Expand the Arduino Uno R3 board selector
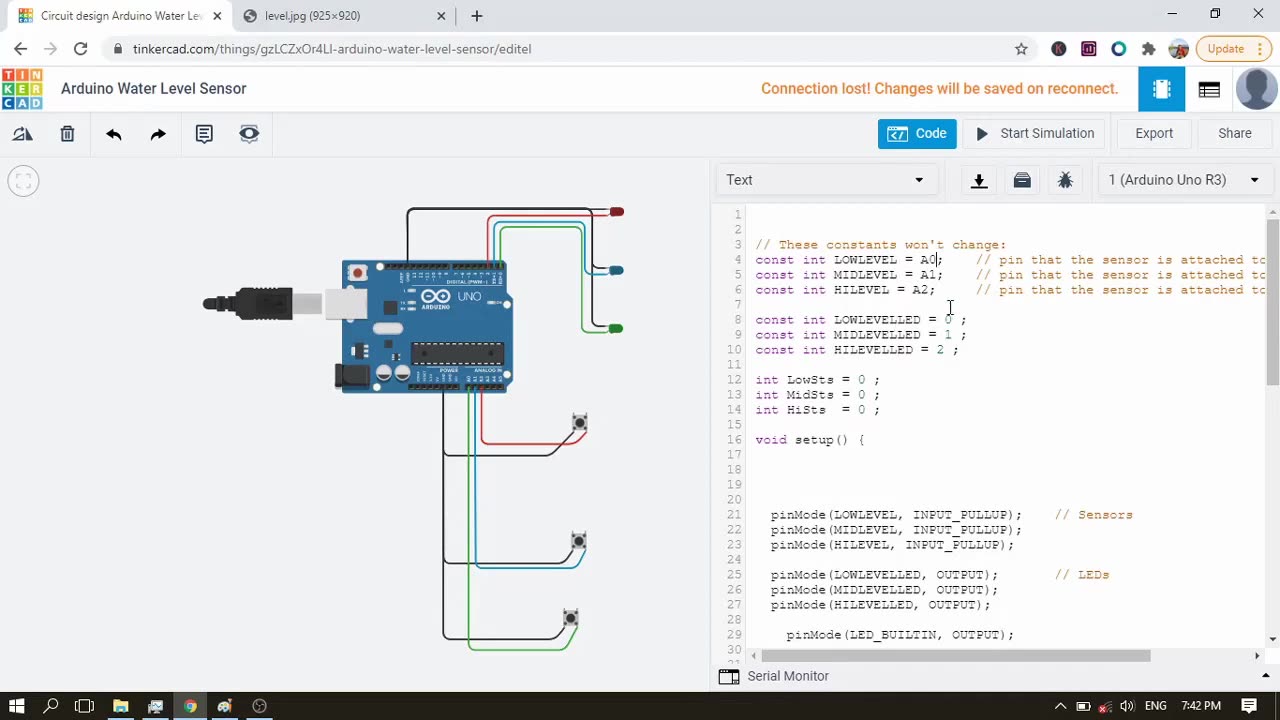 (x=1183, y=180)
